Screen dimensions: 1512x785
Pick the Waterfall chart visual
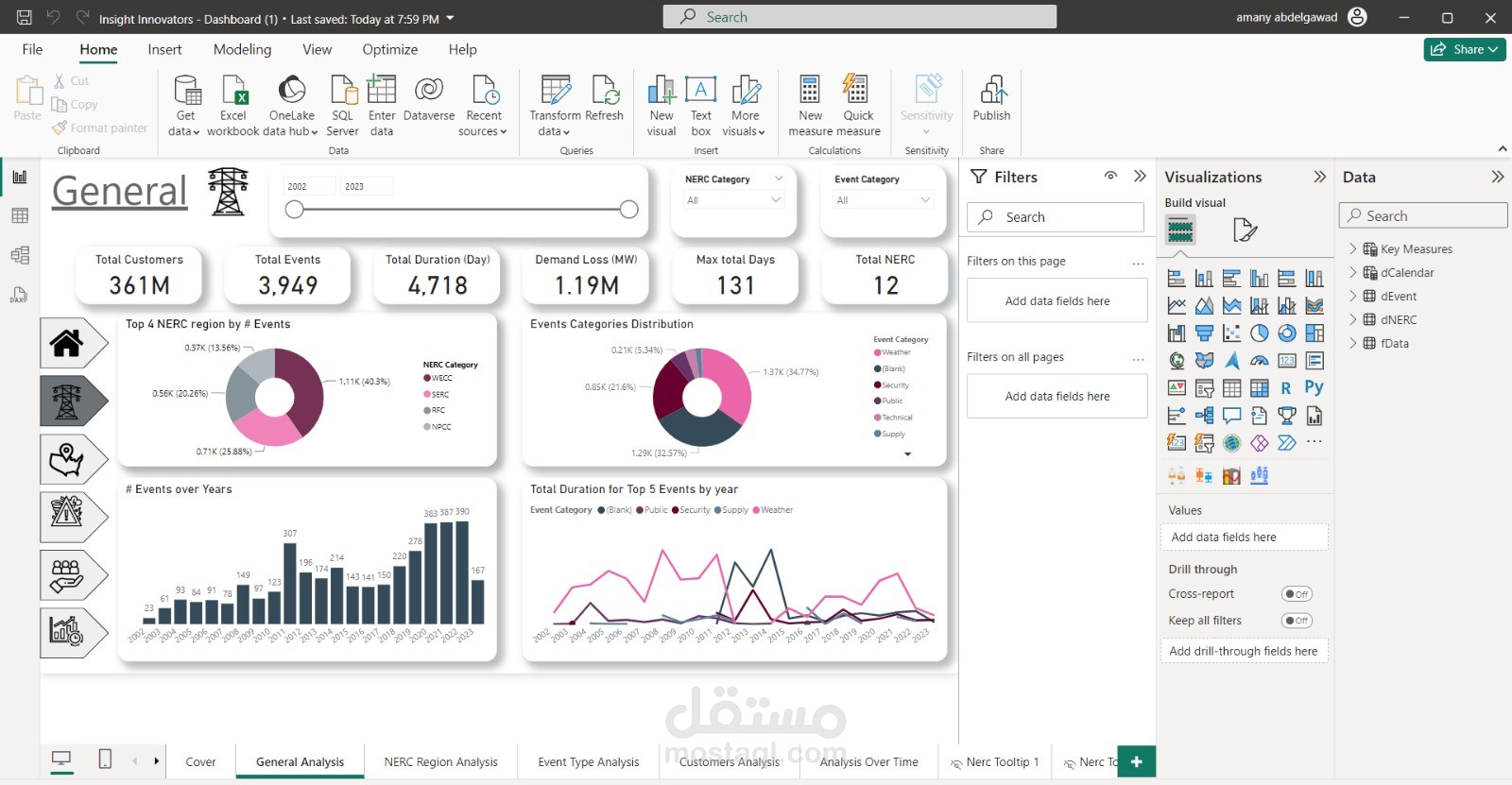[1177, 333]
